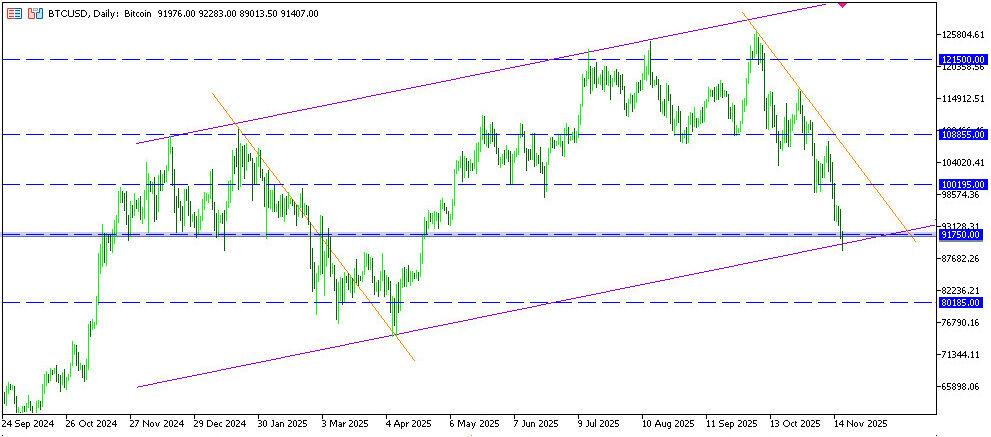Select the 100195.00 price level label
991x437 pixels.
(963, 184)
